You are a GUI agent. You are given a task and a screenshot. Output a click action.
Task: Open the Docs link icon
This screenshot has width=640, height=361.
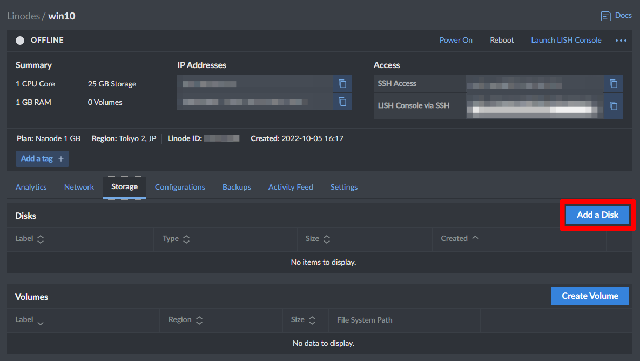coord(605,16)
